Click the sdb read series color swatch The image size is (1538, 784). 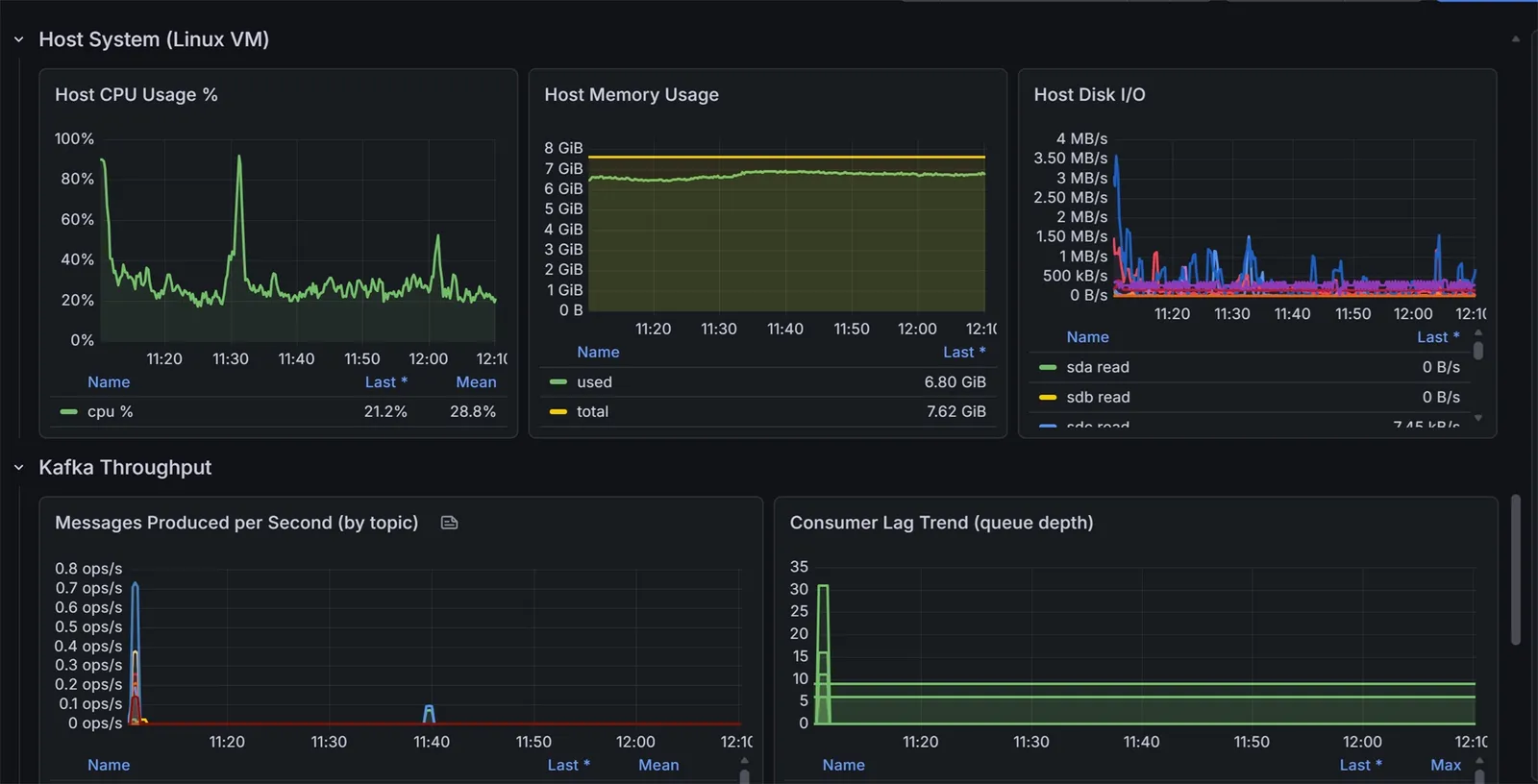[1048, 398]
